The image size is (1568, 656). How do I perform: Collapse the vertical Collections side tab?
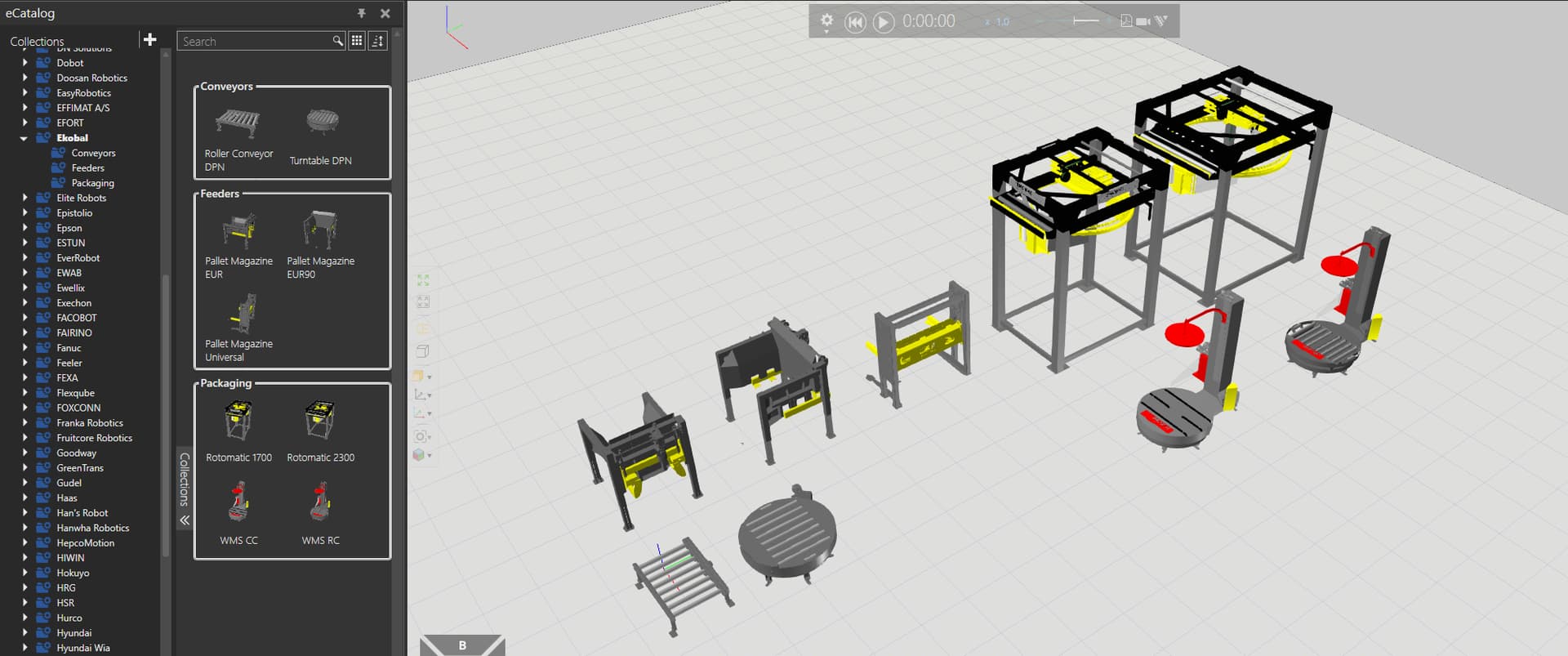coord(185,520)
